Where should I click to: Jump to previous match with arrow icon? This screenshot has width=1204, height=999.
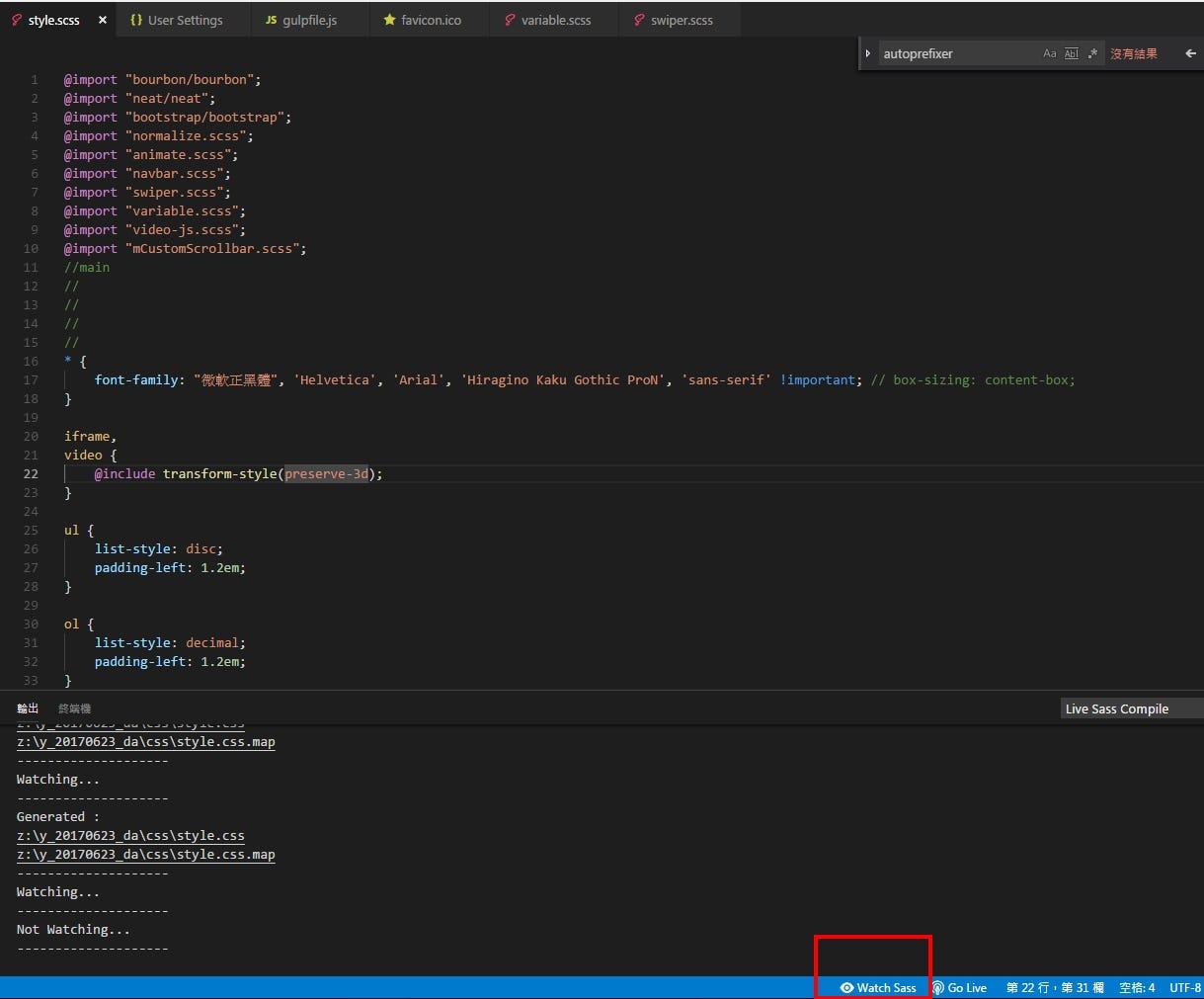[1190, 53]
